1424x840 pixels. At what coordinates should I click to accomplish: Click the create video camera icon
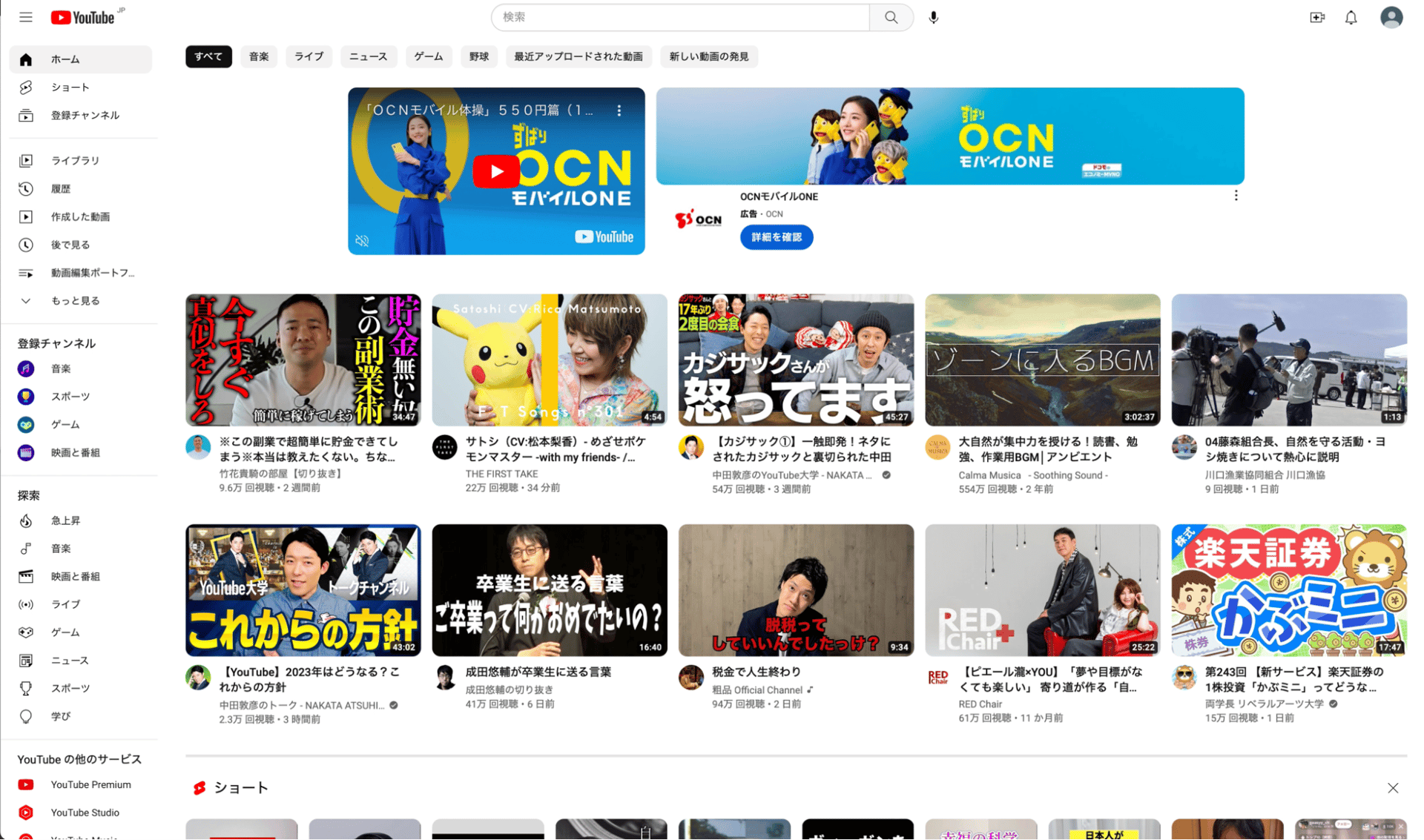[x=1316, y=17]
